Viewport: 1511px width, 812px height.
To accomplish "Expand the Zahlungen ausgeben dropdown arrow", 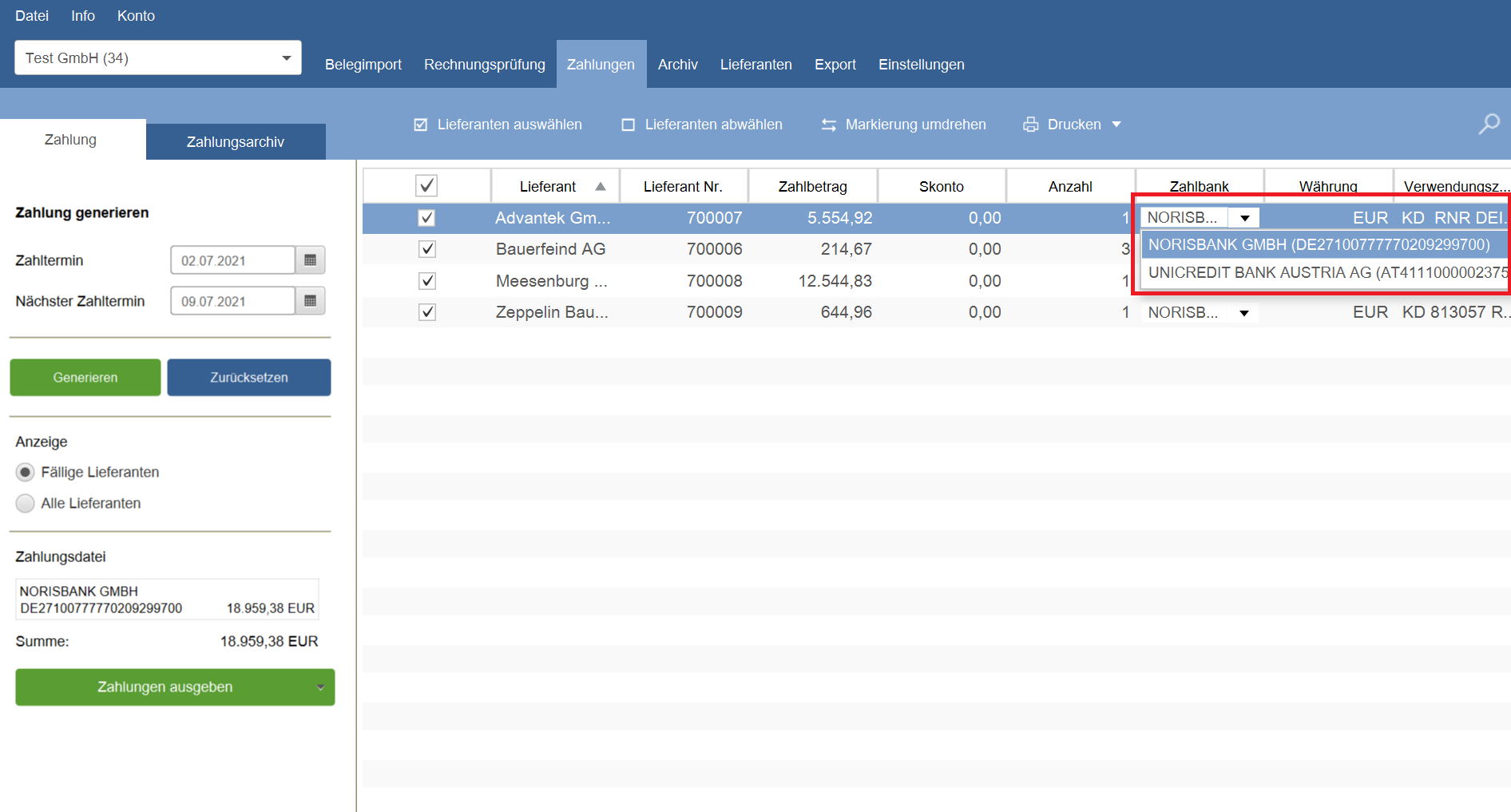I will pos(320,687).
